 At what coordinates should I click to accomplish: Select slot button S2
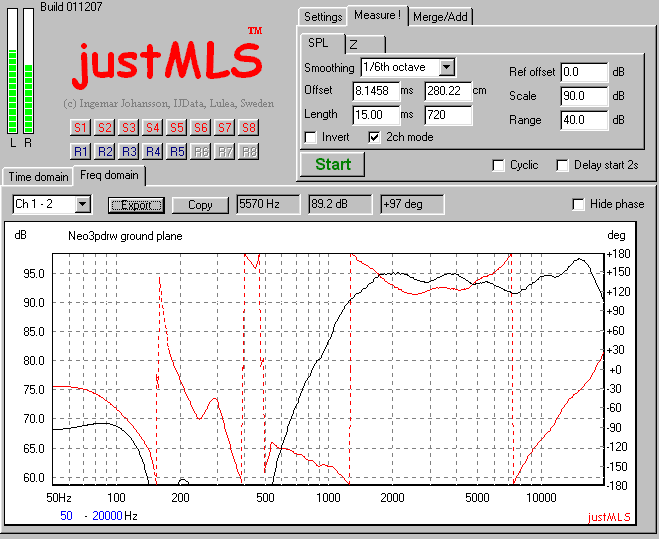[105, 127]
